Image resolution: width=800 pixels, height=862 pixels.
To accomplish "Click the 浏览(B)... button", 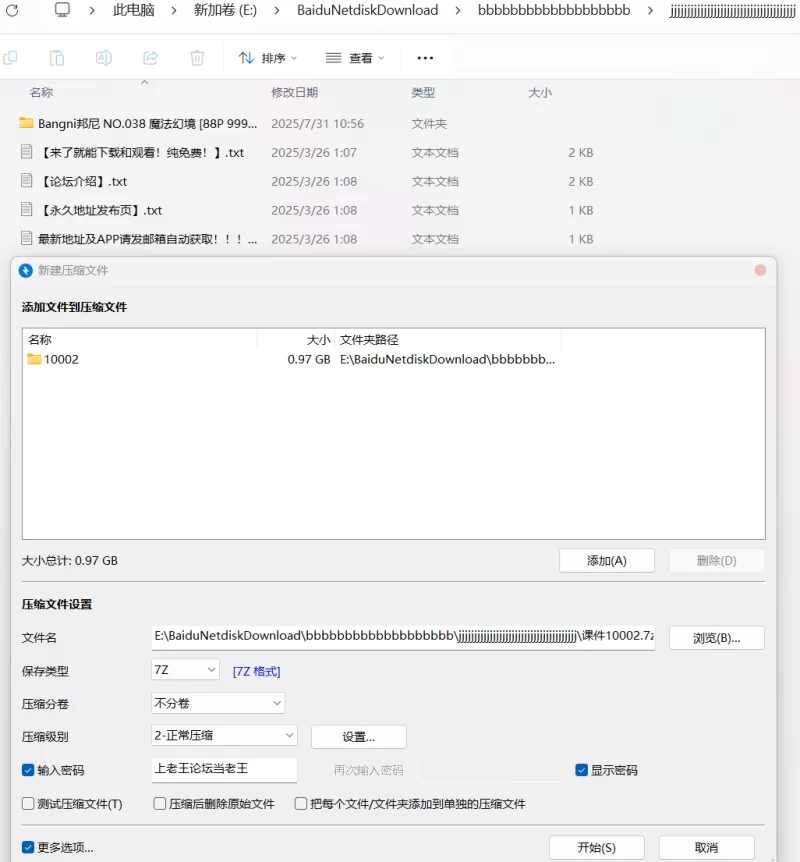I will point(716,638).
